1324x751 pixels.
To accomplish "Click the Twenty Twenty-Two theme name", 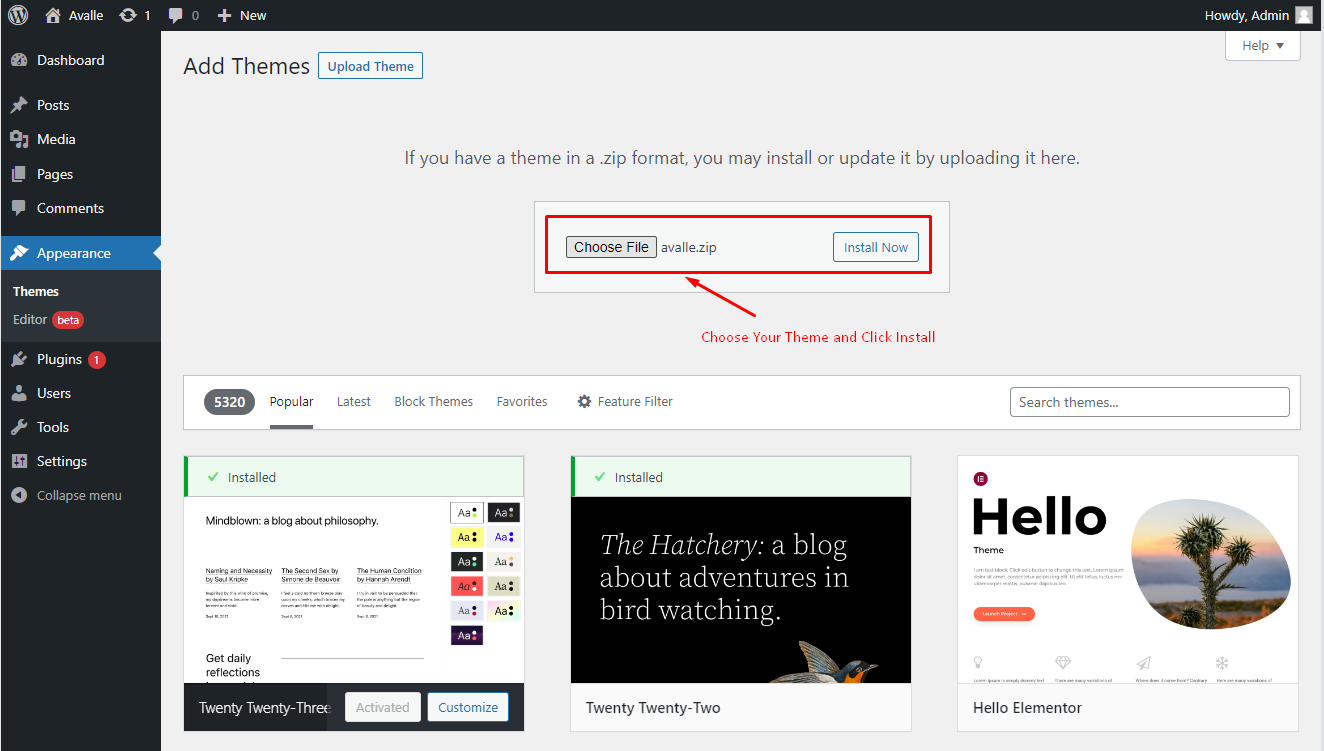I will [653, 707].
